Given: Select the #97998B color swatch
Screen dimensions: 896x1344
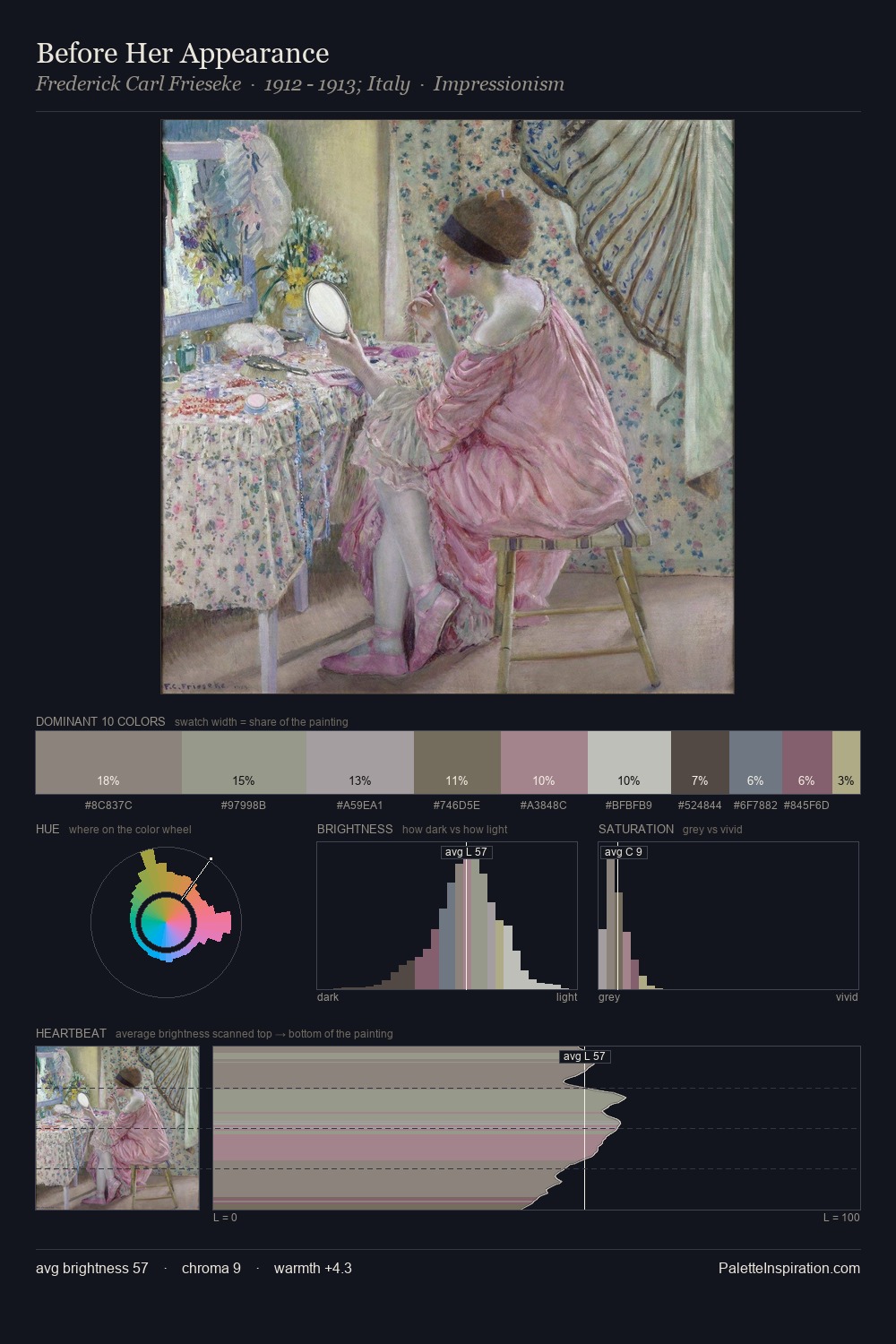Looking at the screenshot, I should point(244,762).
